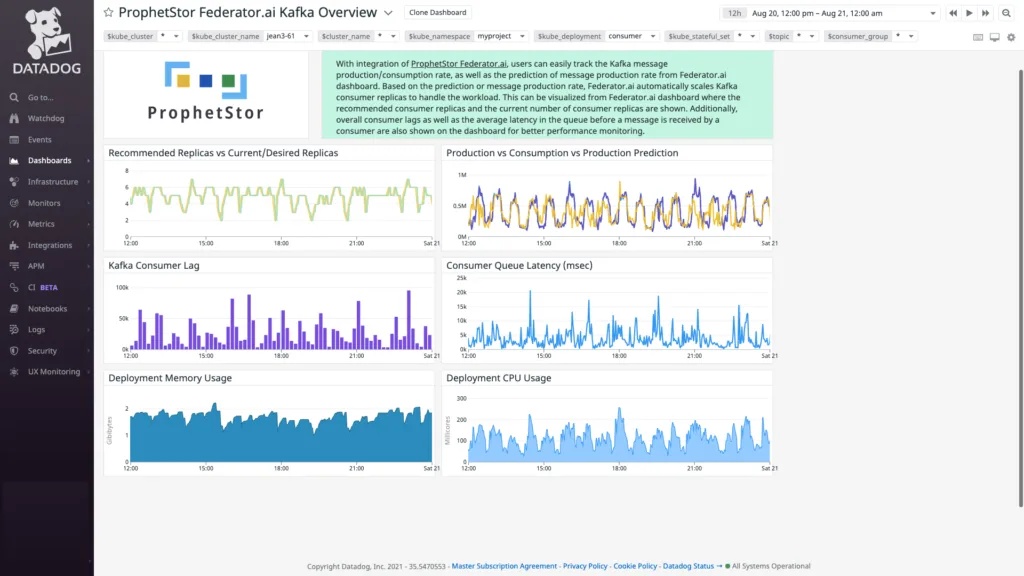The height and width of the screenshot is (576, 1024).
Task: Open the dashboard settings gear icon
Action: click(1011, 37)
